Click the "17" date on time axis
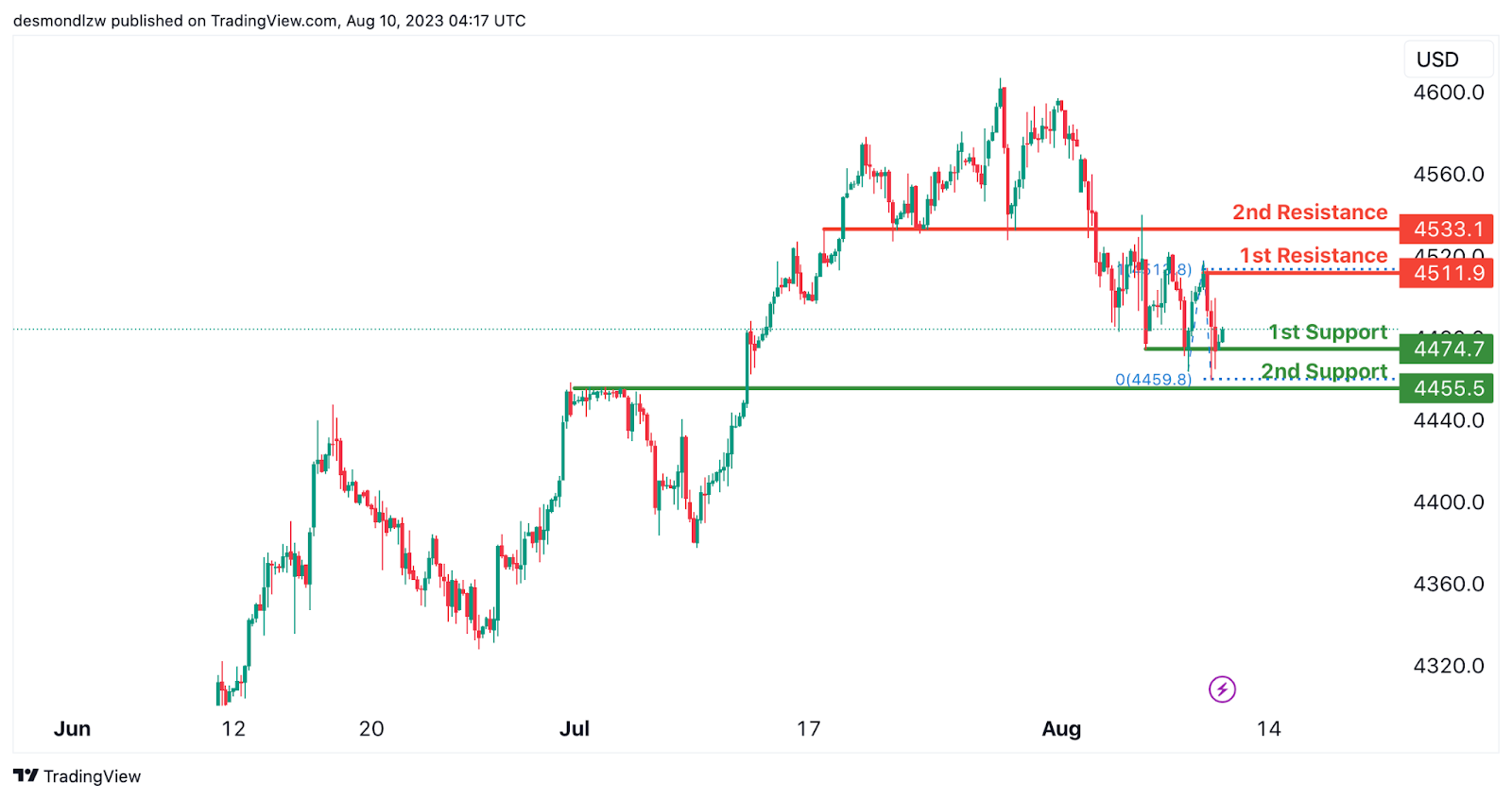 (808, 729)
